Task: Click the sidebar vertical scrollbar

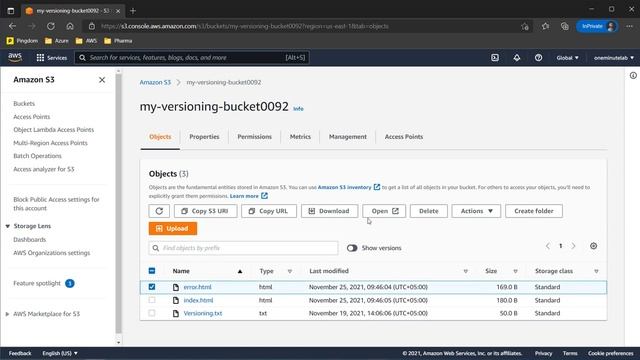Action: point(118,204)
